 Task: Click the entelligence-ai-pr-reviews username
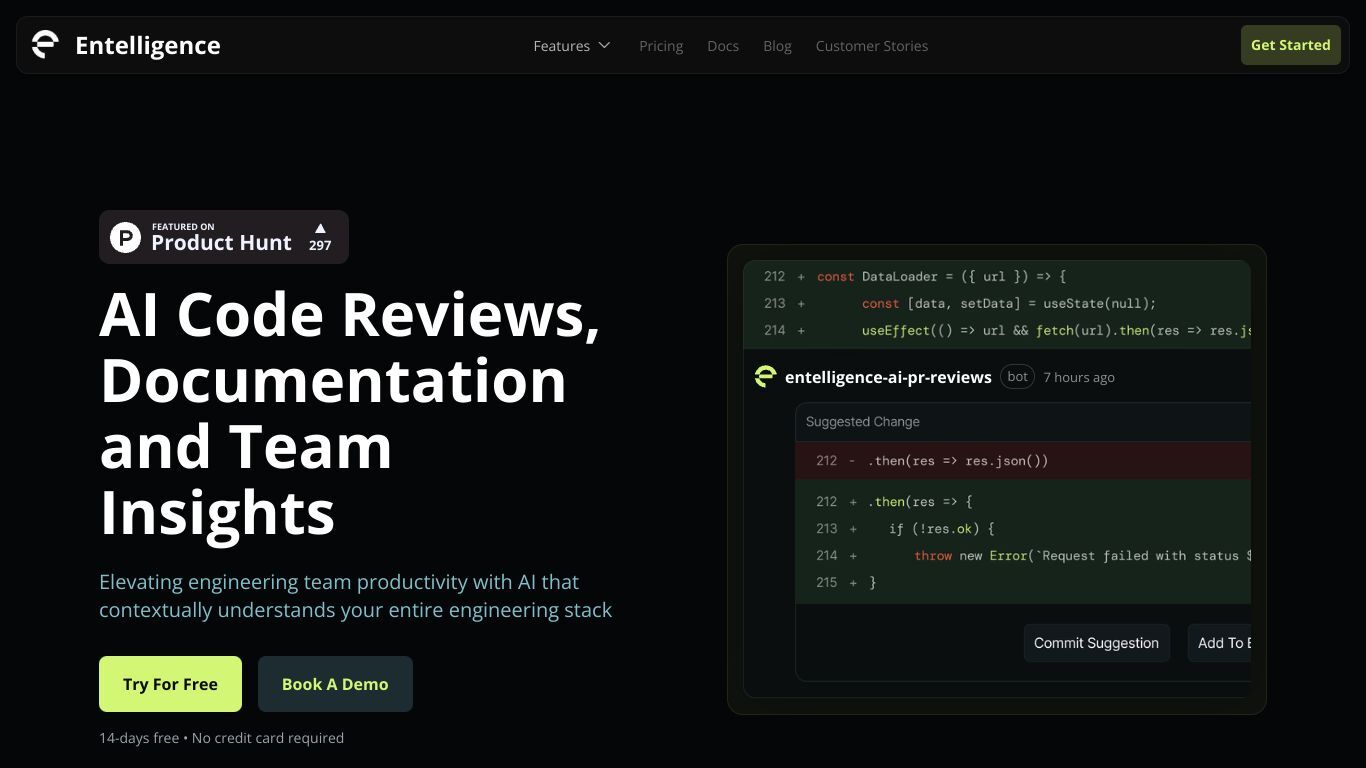888,377
